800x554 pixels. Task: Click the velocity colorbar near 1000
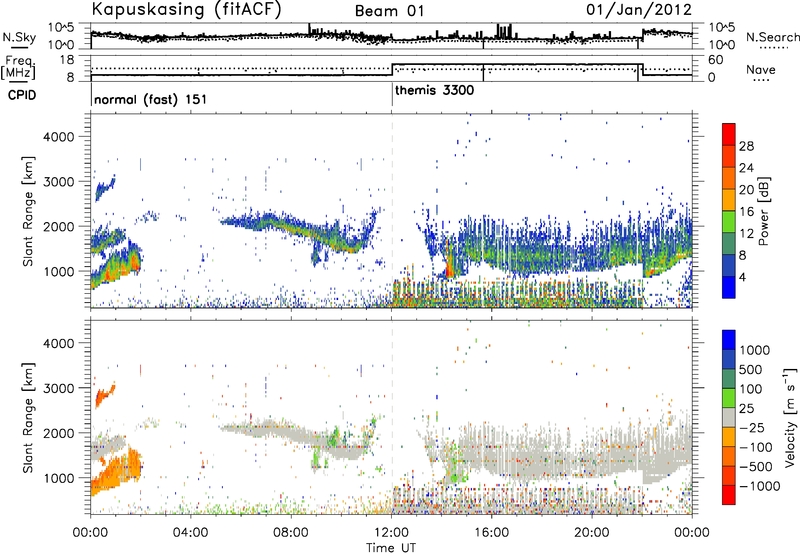(x=729, y=350)
